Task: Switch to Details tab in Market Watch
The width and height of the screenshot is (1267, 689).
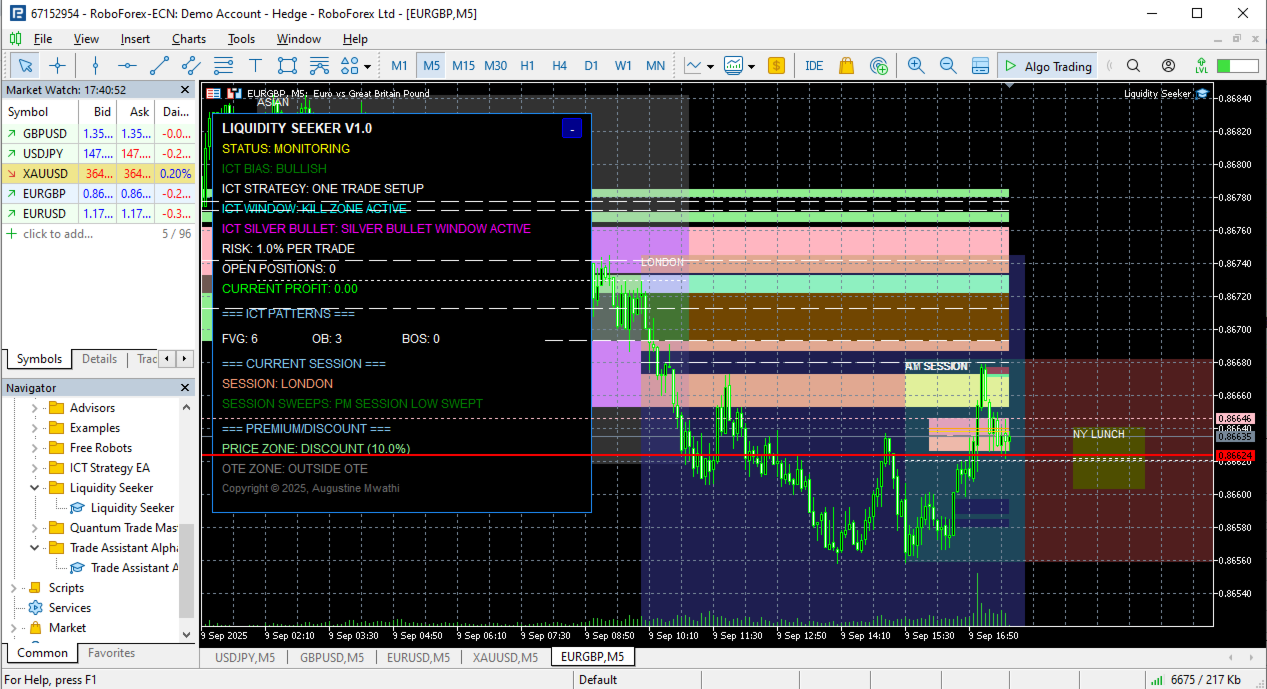Action: (x=99, y=359)
